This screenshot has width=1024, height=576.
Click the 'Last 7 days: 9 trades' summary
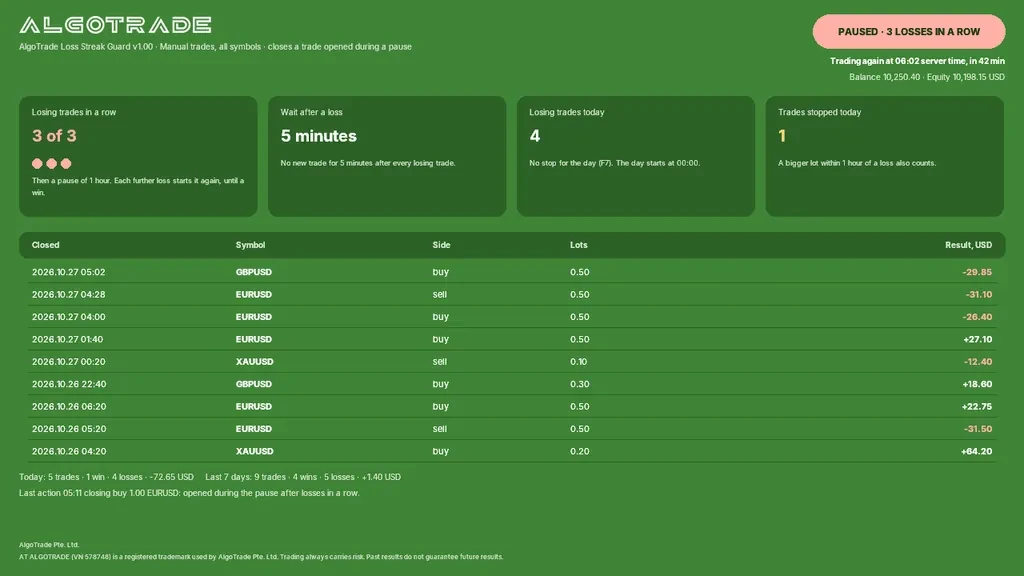point(303,477)
